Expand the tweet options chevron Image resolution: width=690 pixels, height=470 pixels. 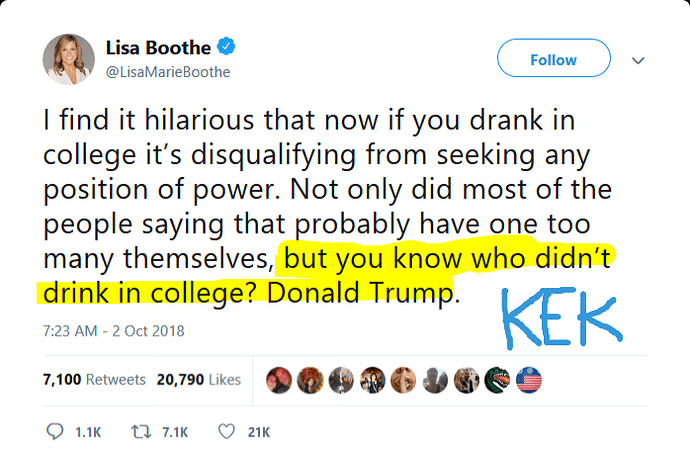click(638, 60)
